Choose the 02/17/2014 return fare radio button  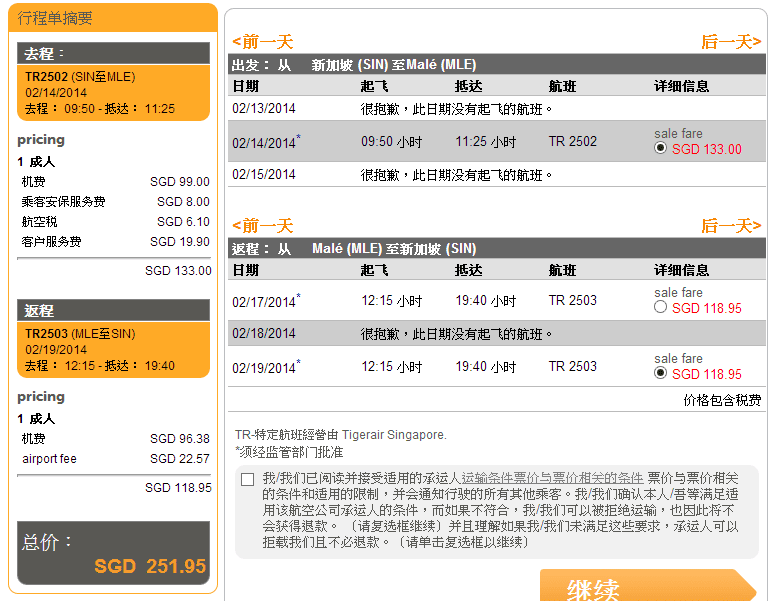660,308
